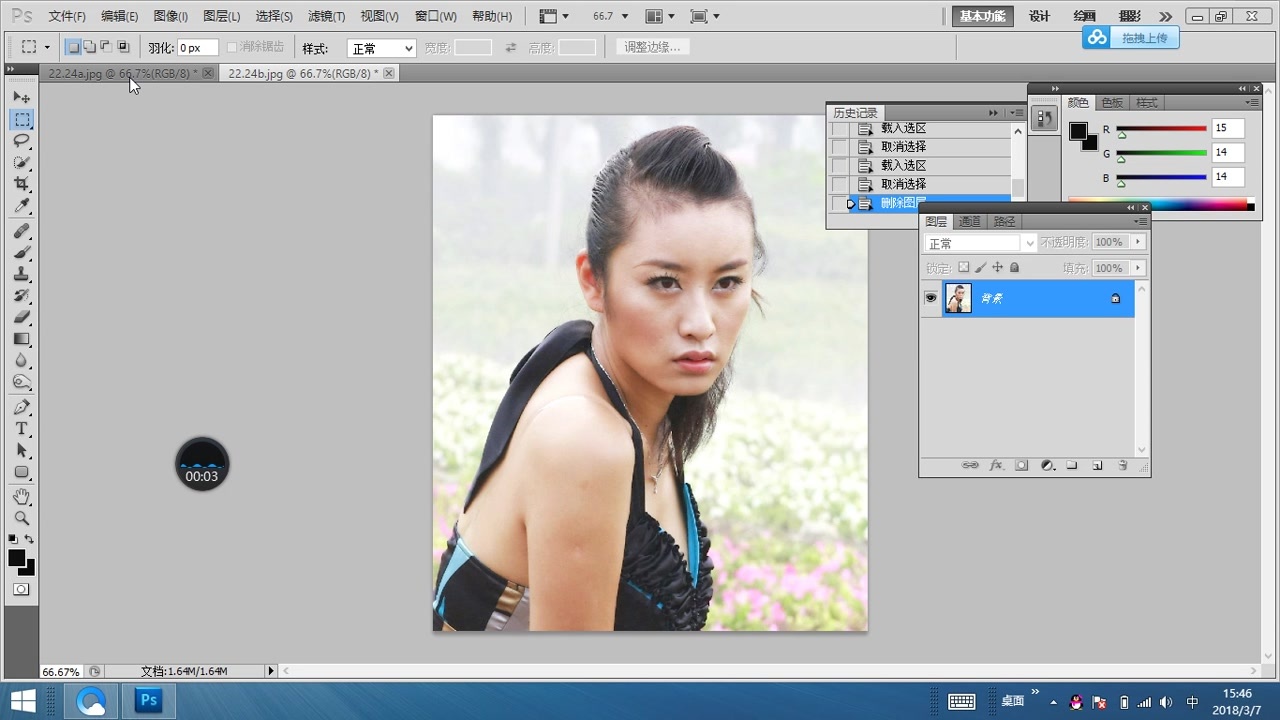This screenshot has width=1280, height=720.
Task: Create a new layer with the layers panel icon
Action: click(x=1097, y=466)
